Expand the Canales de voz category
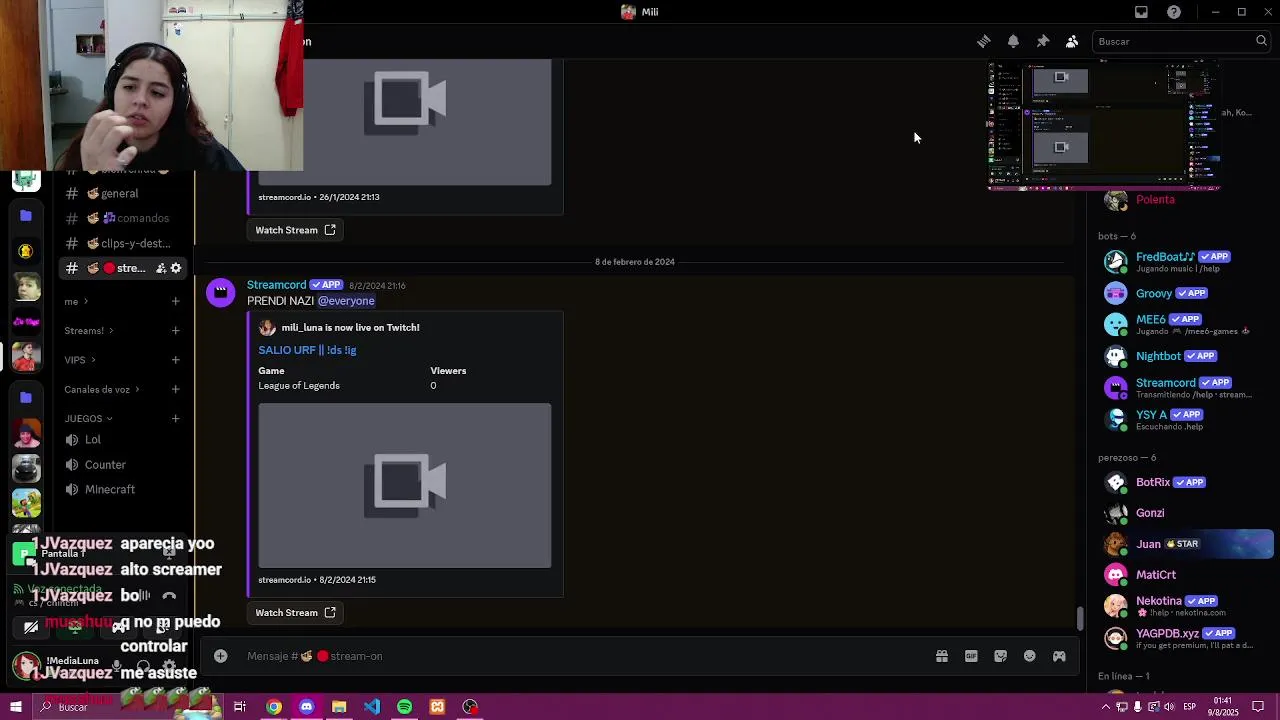This screenshot has height=720, width=1280. pyautogui.click(x=101, y=389)
